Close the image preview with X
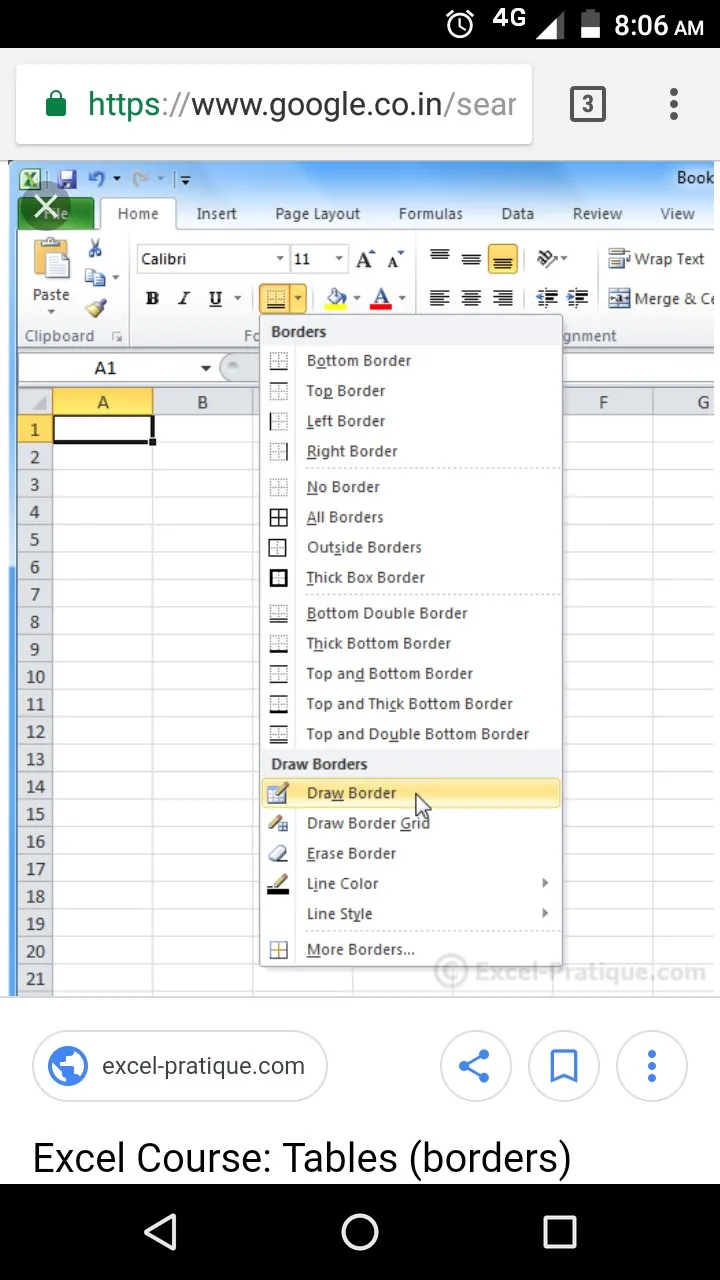The image size is (720, 1280). click(x=46, y=207)
